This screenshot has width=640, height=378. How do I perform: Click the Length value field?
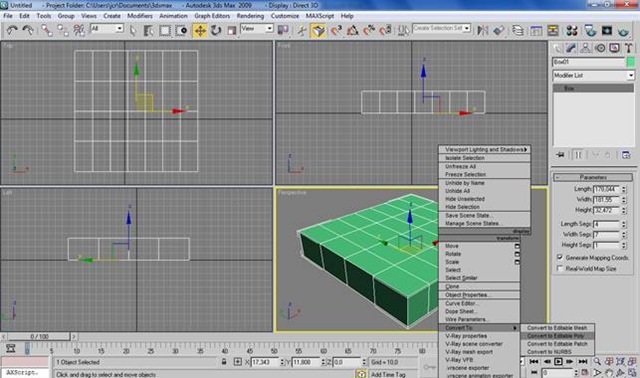point(607,189)
